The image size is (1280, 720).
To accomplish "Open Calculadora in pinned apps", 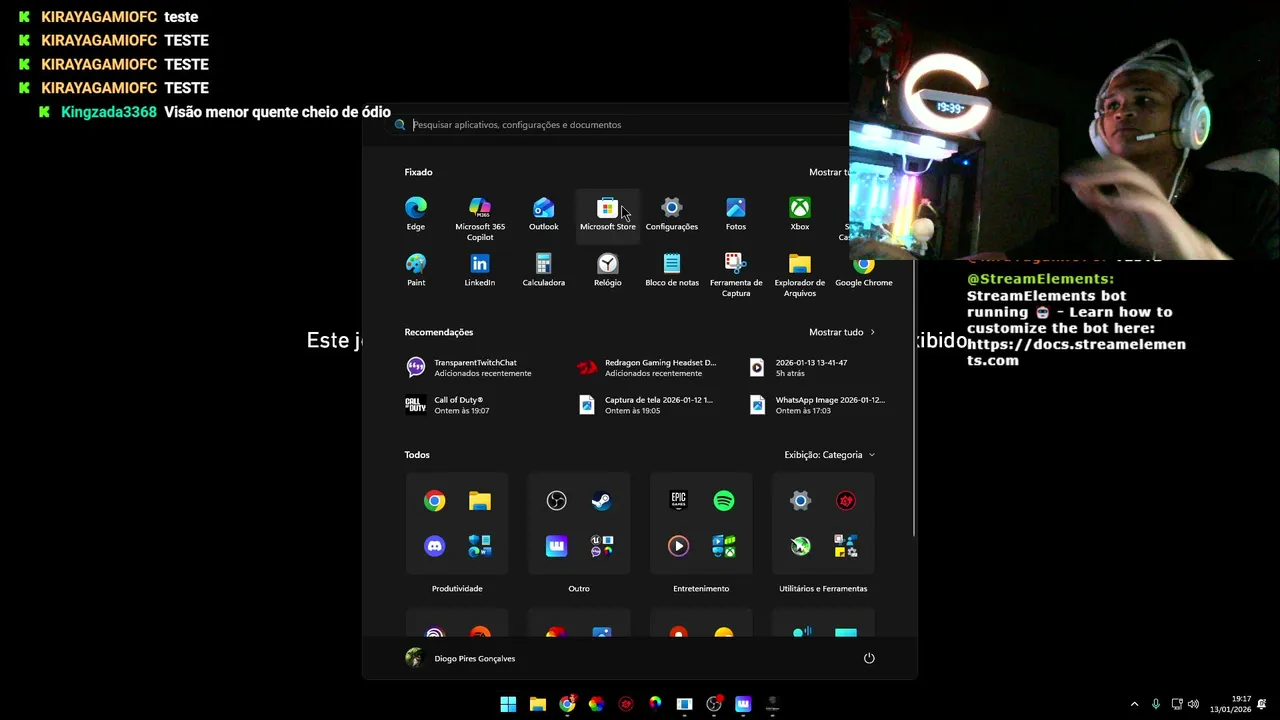I will click(x=544, y=270).
